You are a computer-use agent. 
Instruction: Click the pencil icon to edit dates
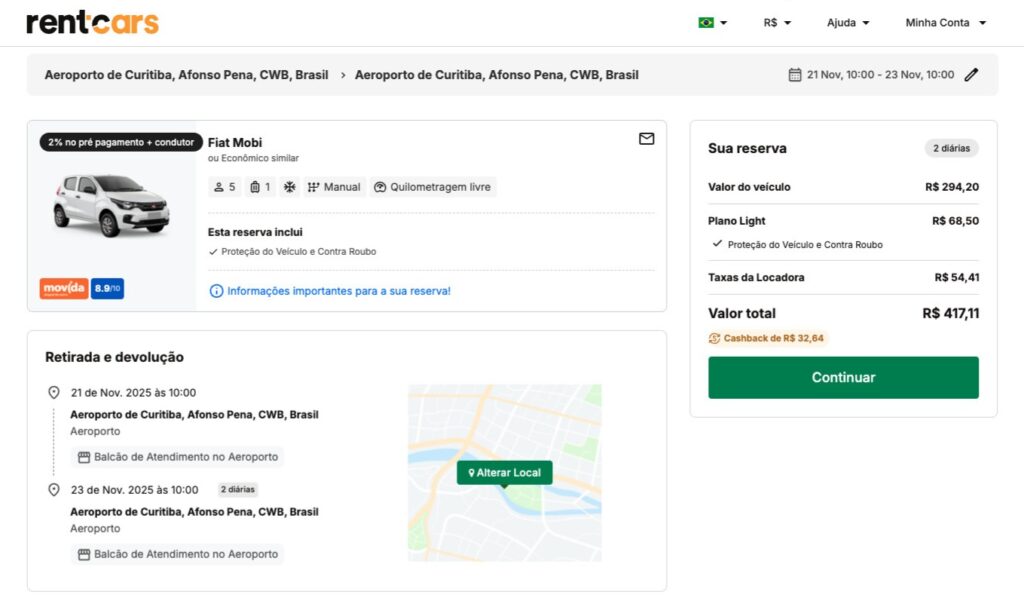coord(971,75)
